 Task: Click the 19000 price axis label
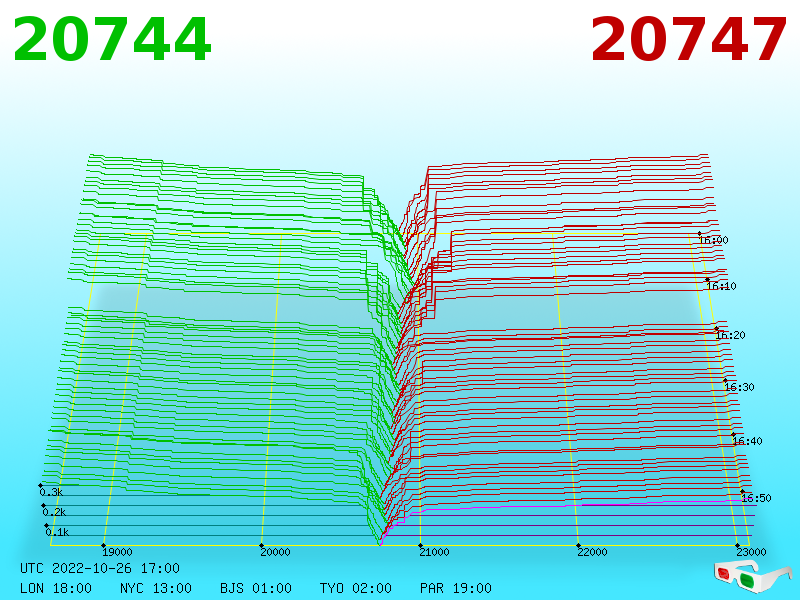coord(117,552)
